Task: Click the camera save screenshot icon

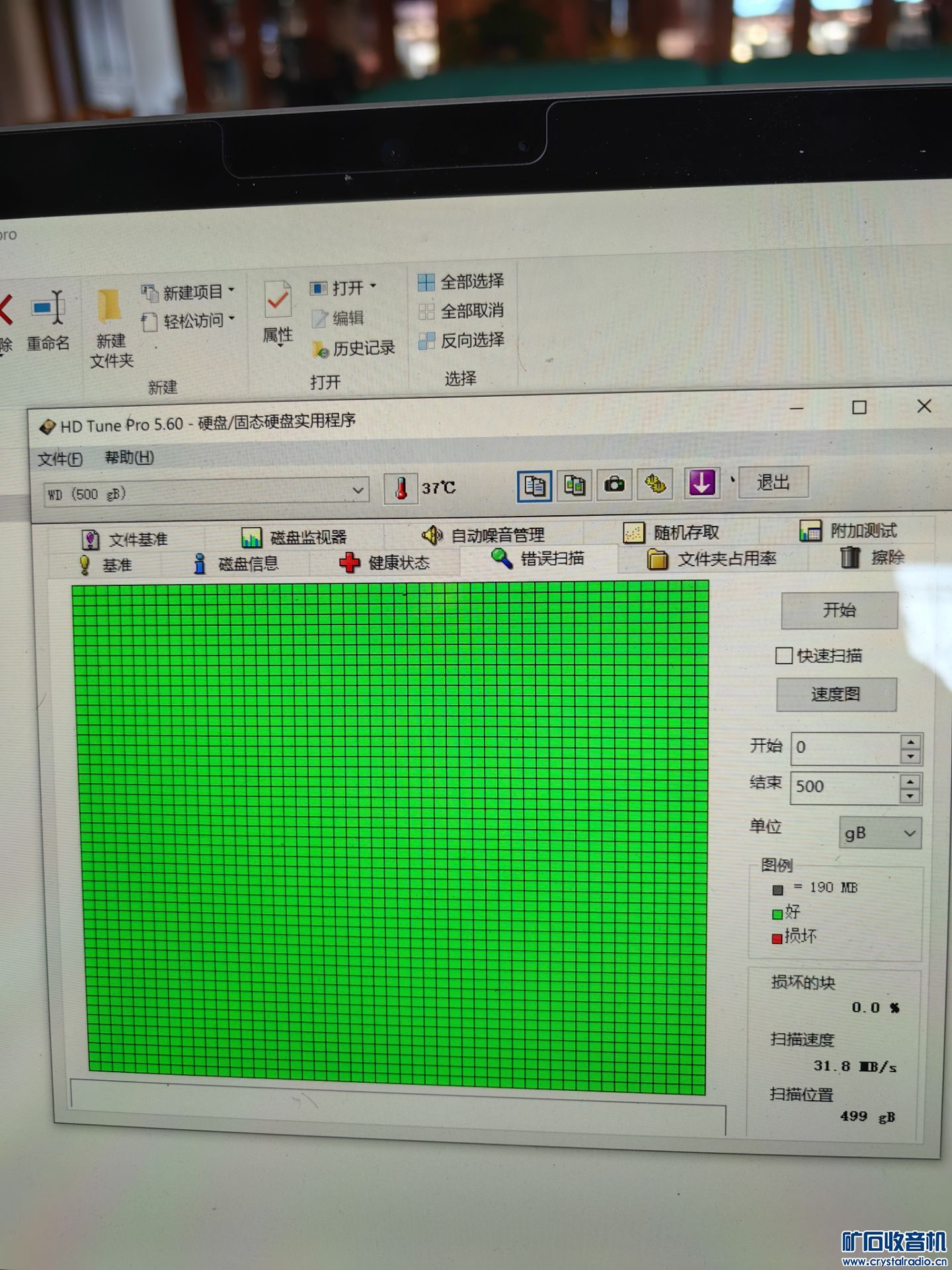Action: click(x=614, y=484)
